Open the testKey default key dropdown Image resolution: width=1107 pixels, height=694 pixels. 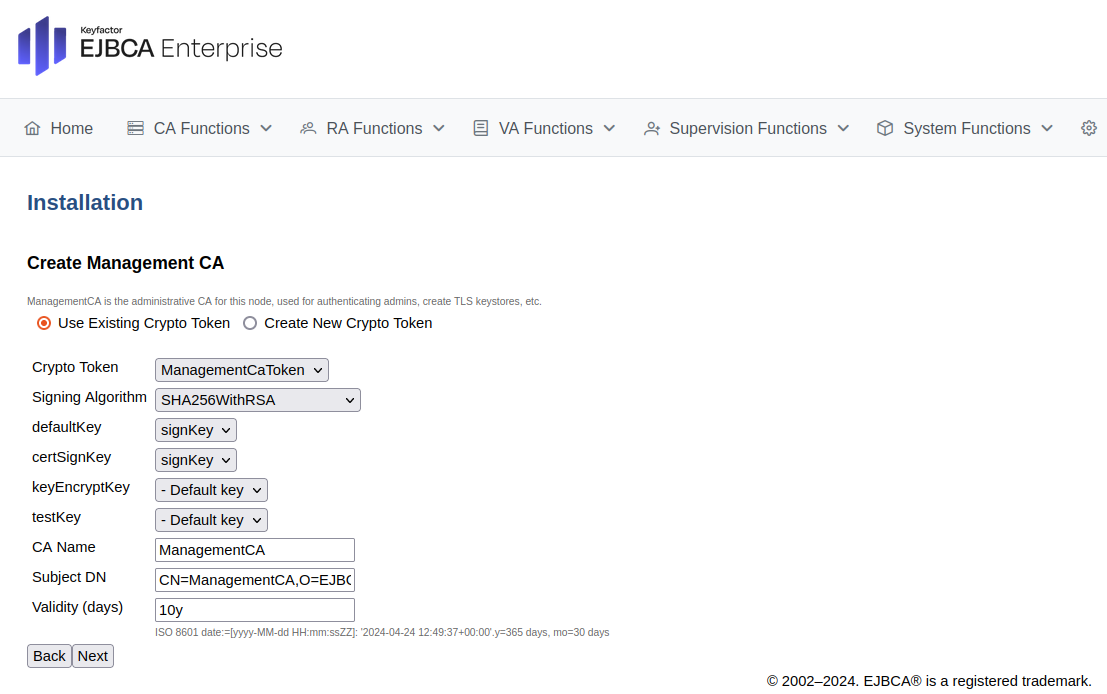tap(210, 519)
